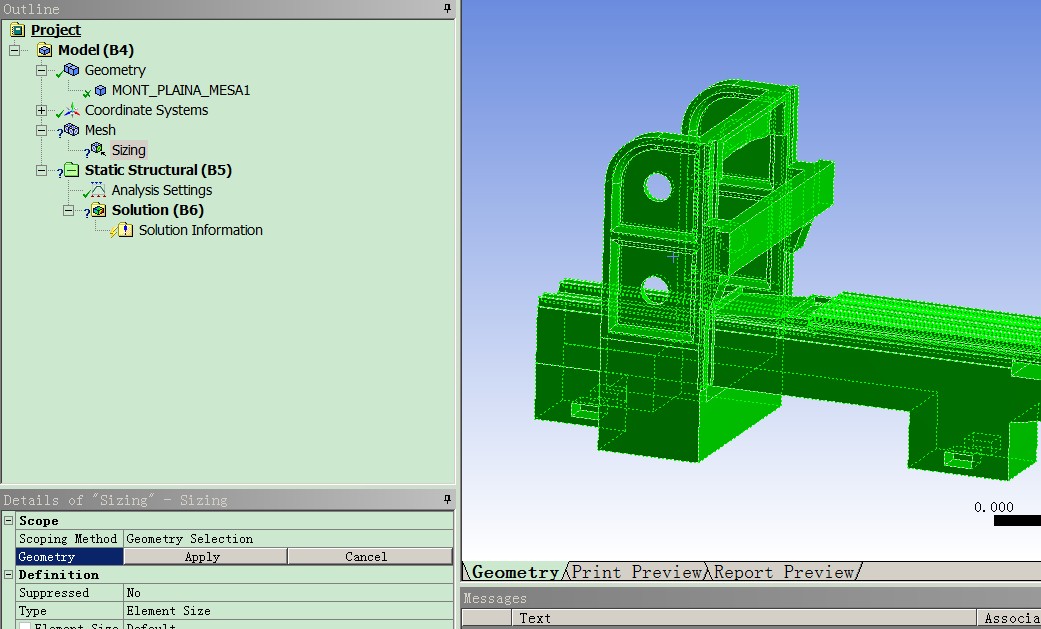Collapse the Geometry tree node
Screen dimensions: 1041x629
[x=41, y=70]
